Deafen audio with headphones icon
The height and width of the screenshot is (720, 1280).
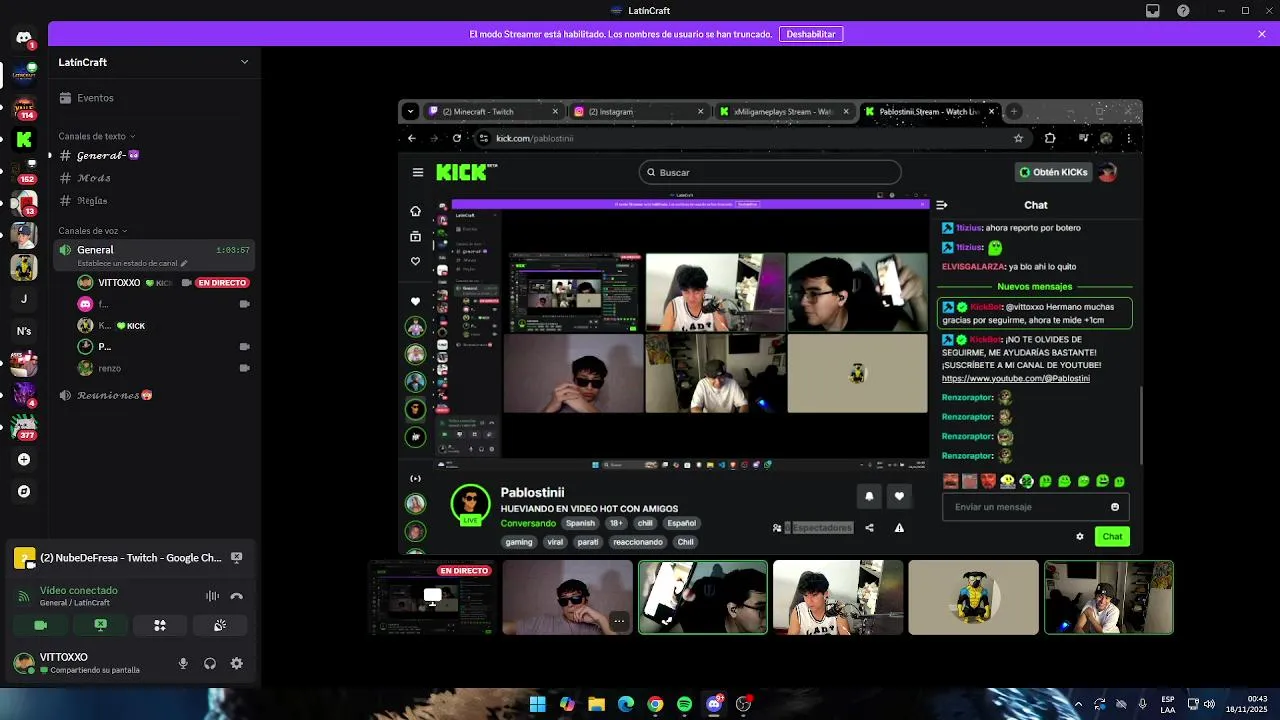click(x=210, y=663)
